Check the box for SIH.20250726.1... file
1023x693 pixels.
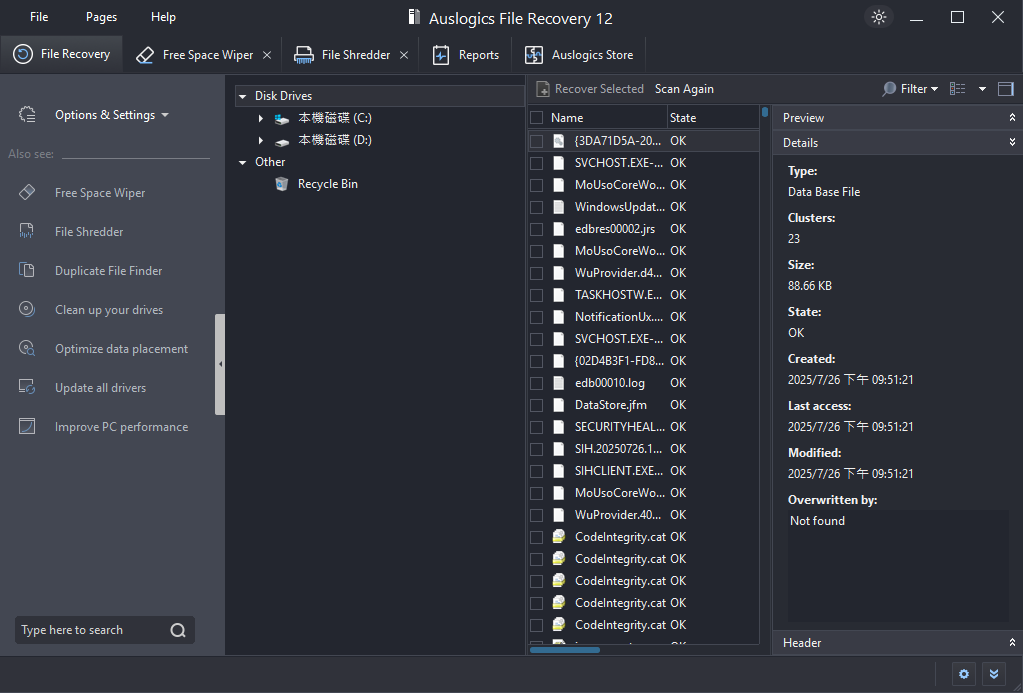point(536,449)
